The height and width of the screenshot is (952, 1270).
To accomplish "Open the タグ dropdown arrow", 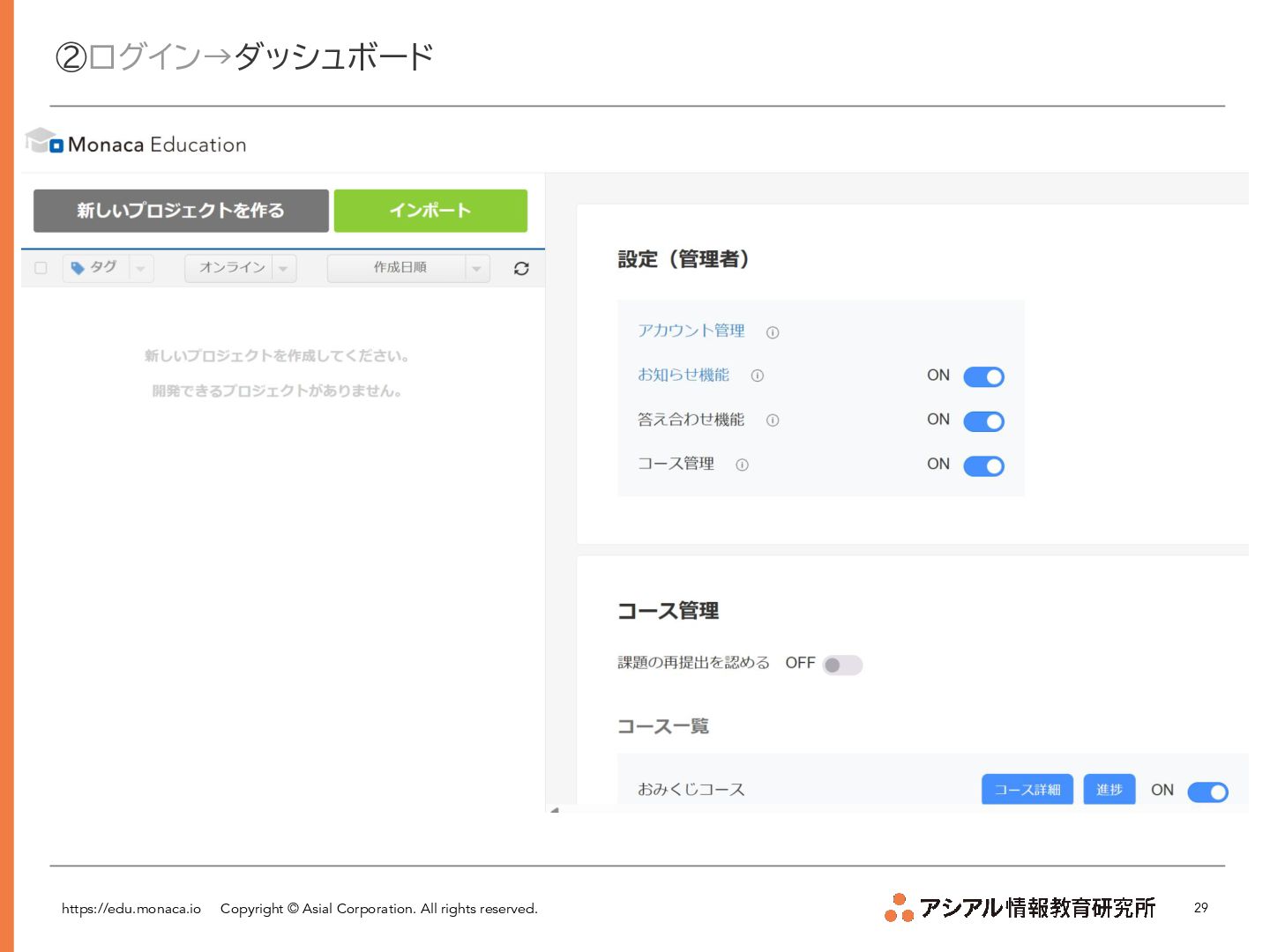I will coord(141,268).
